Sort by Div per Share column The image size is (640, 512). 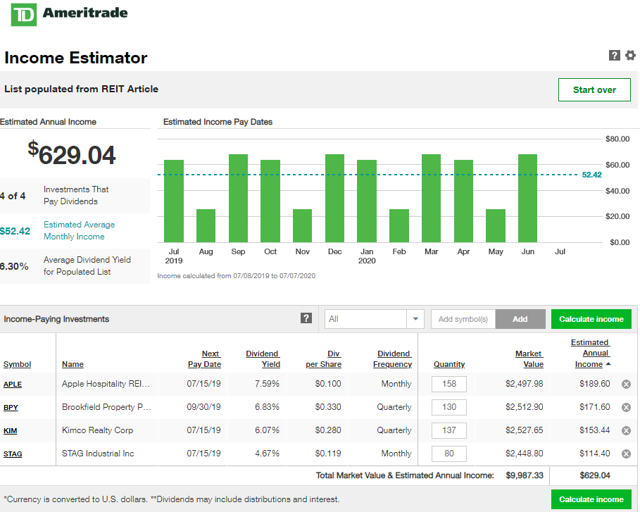point(324,359)
